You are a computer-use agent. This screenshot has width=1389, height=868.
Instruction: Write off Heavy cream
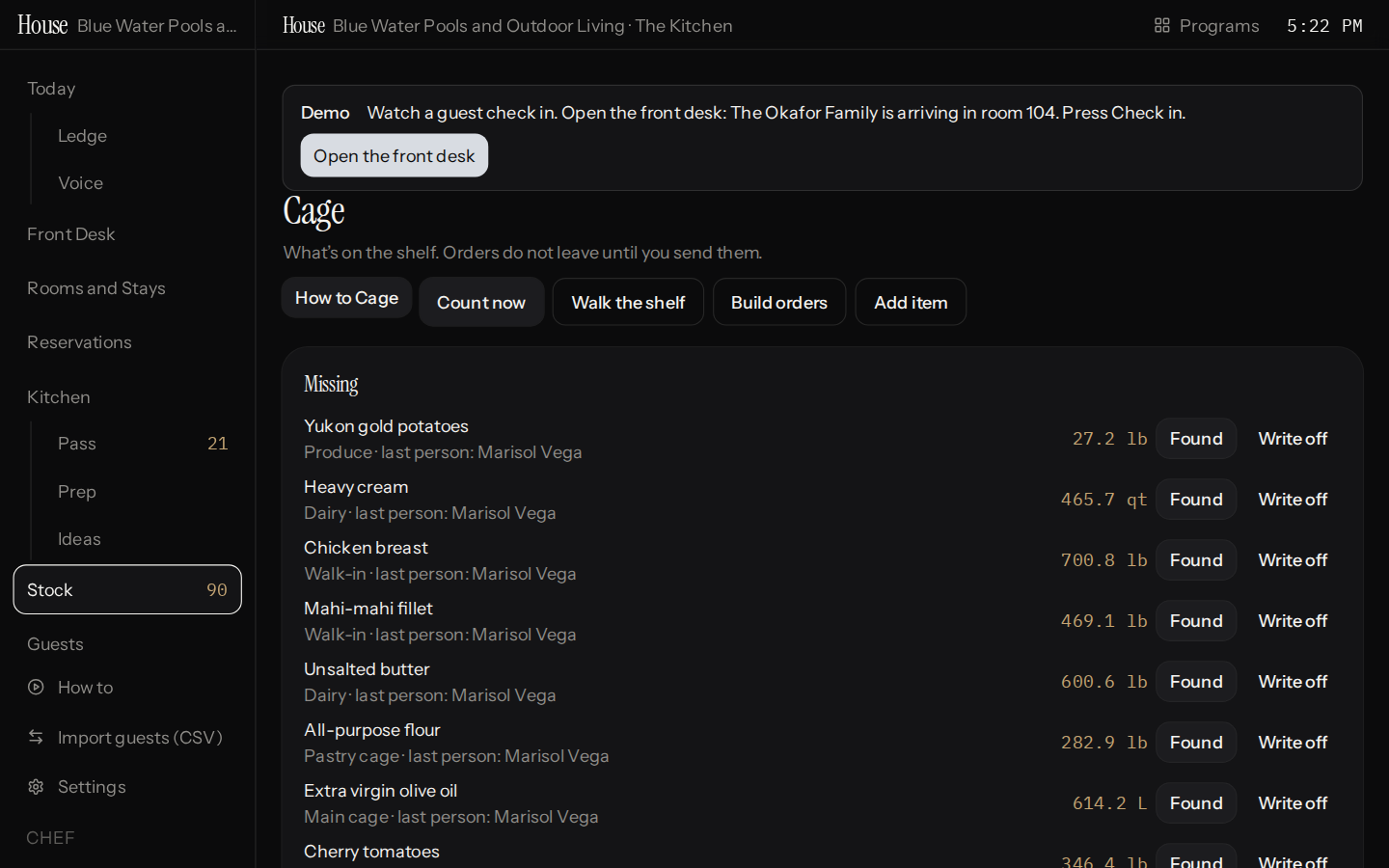pyautogui.click(x=1293, y=500)
